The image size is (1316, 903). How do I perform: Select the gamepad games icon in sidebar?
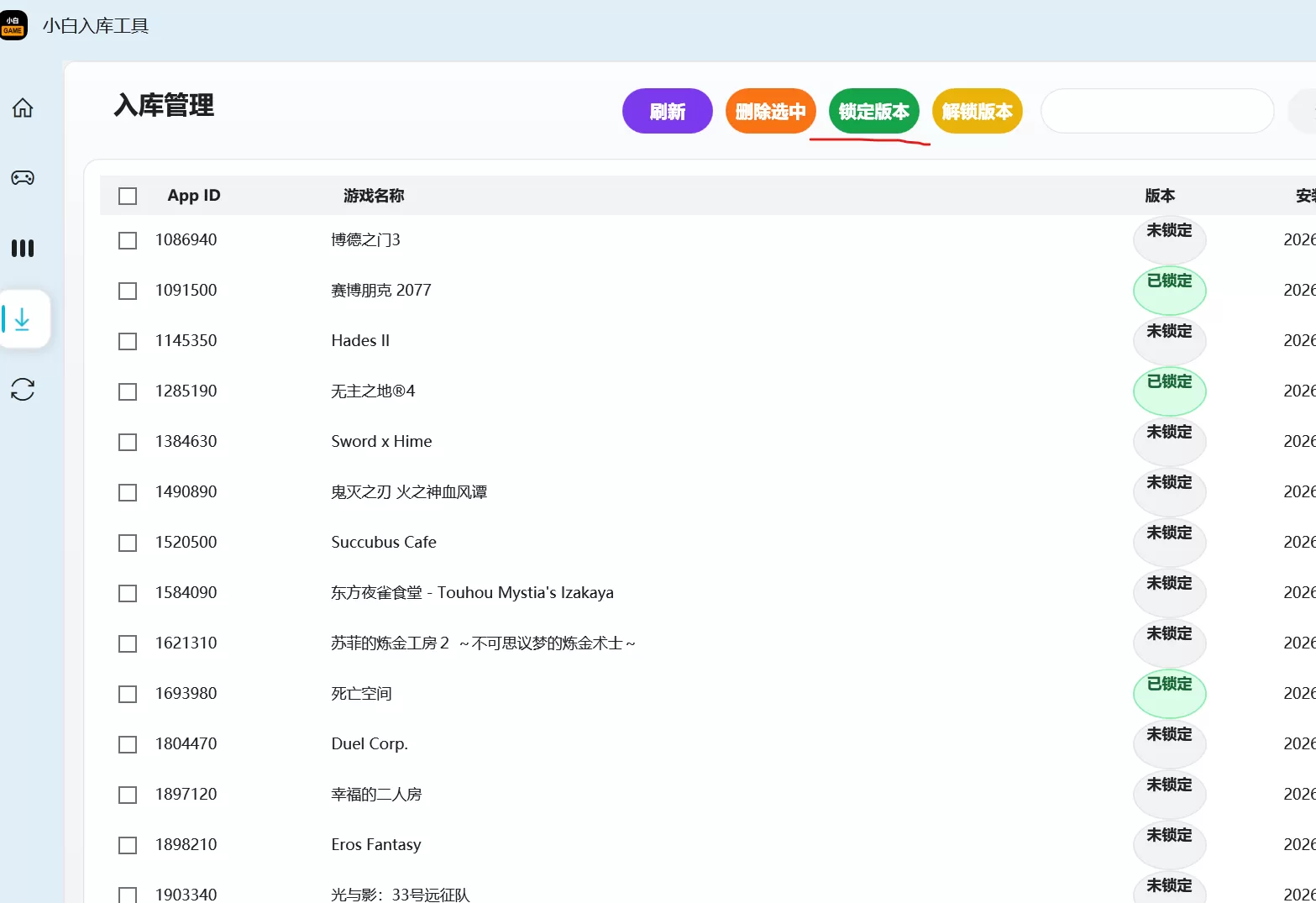pos(22,177)
